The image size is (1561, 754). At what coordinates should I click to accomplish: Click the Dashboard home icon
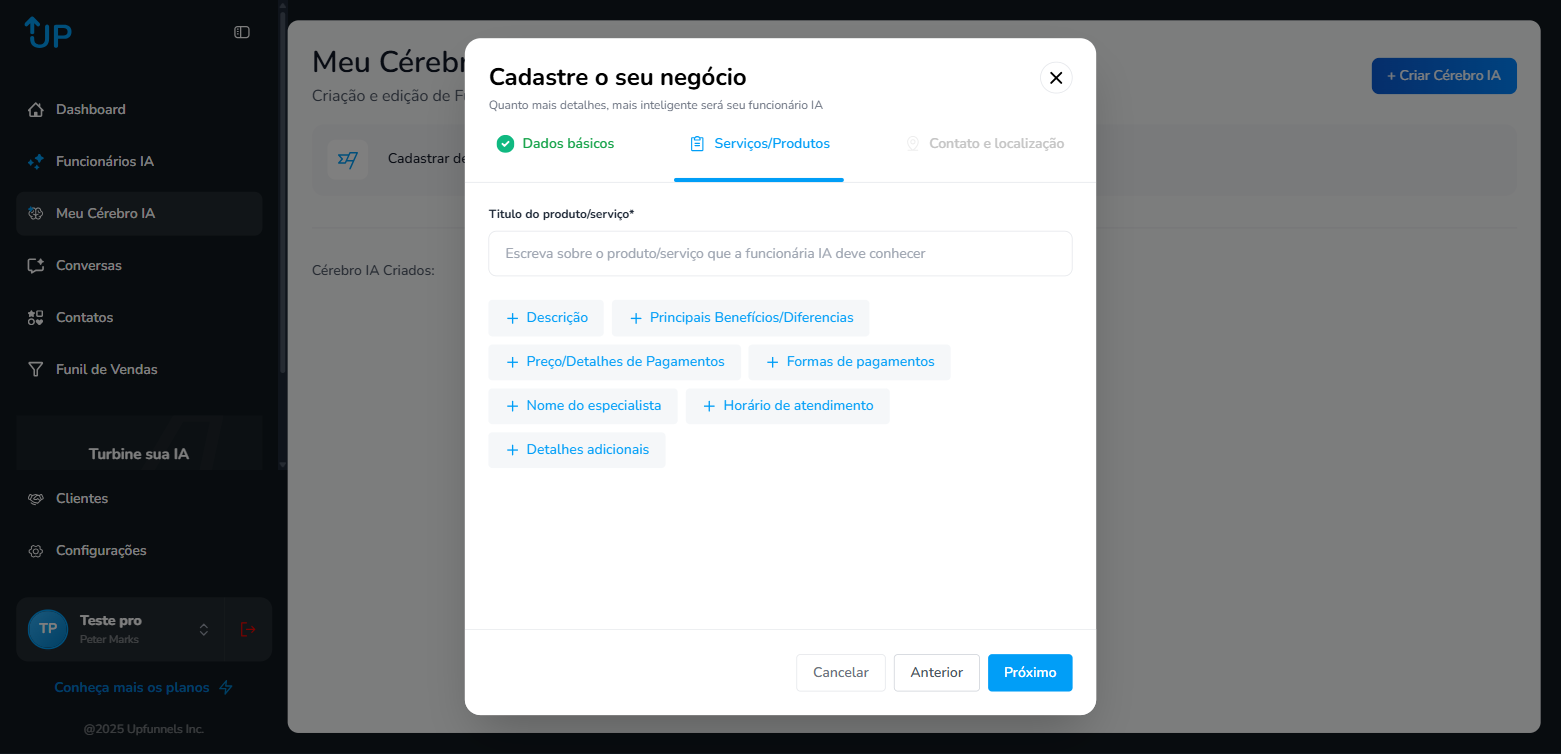(x=36, y=109)
